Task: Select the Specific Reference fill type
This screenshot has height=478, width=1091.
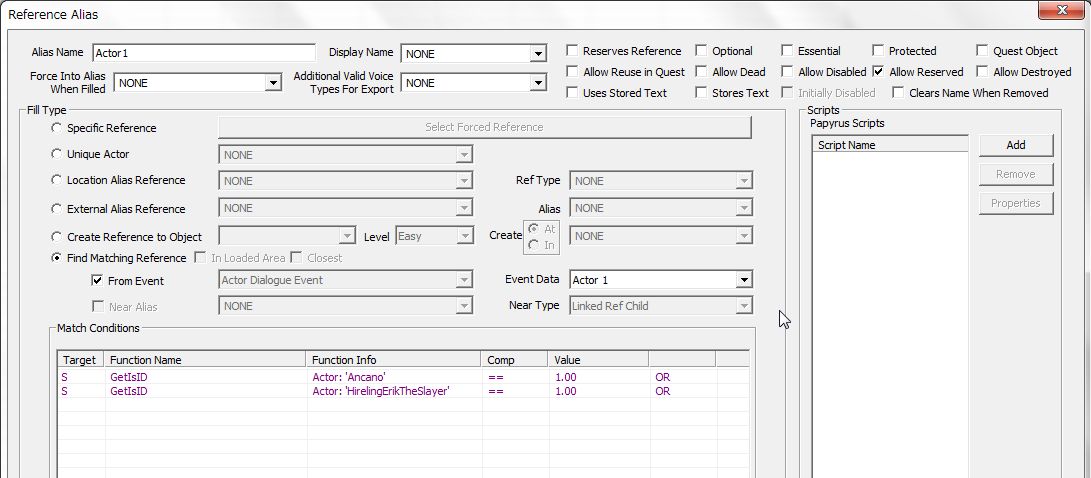Action: pyautogui.click(x=57, y=128)
